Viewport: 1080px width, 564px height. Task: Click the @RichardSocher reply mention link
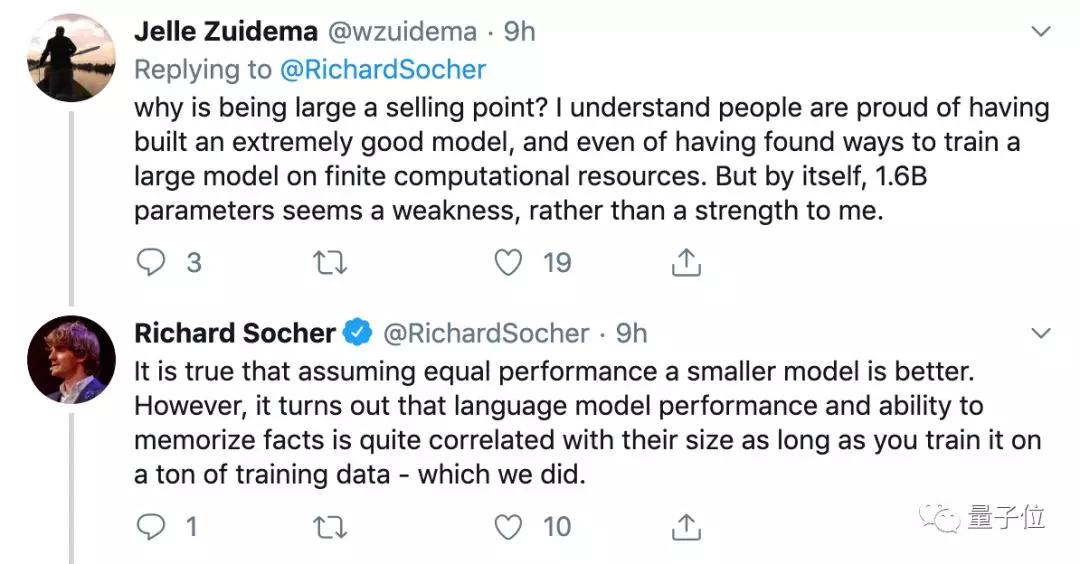384,69
